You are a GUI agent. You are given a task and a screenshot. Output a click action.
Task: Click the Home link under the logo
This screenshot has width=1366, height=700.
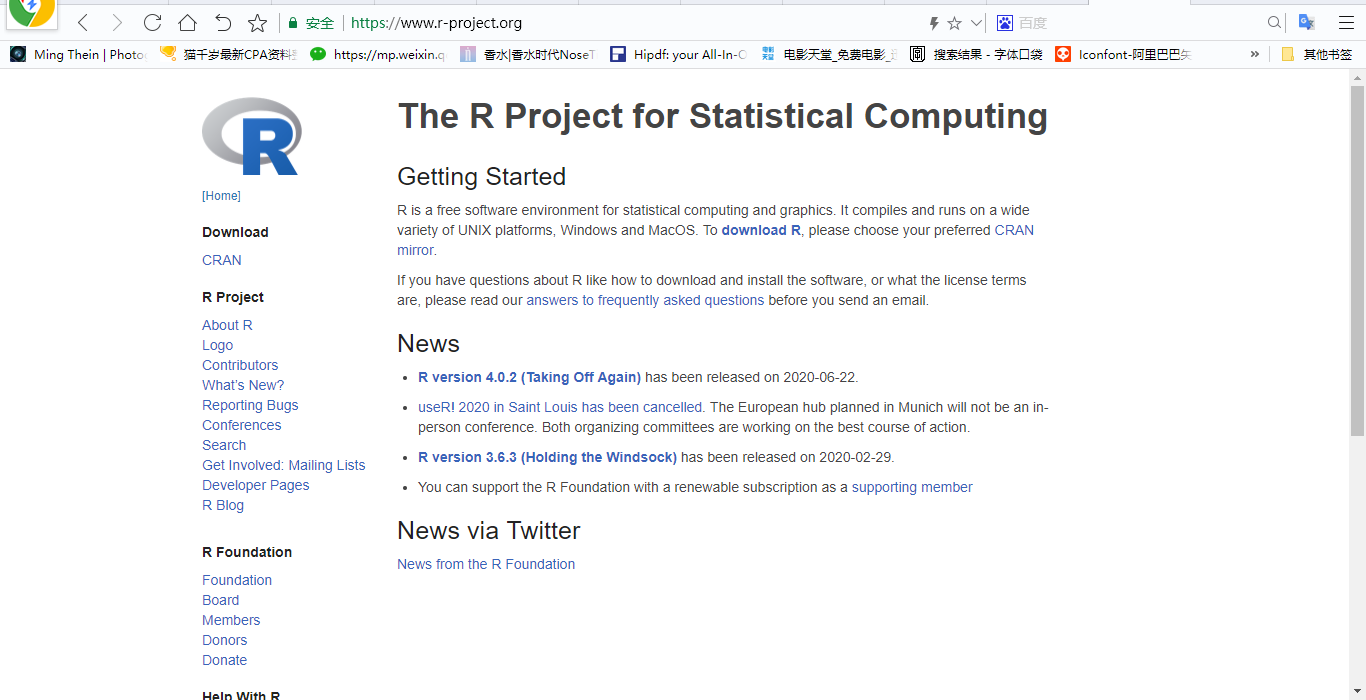click(221, 196)
